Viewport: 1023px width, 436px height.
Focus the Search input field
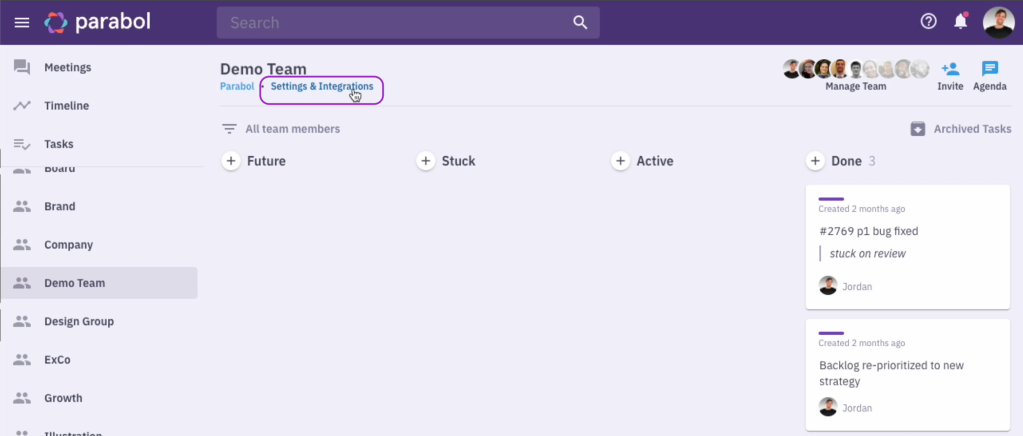408,23
